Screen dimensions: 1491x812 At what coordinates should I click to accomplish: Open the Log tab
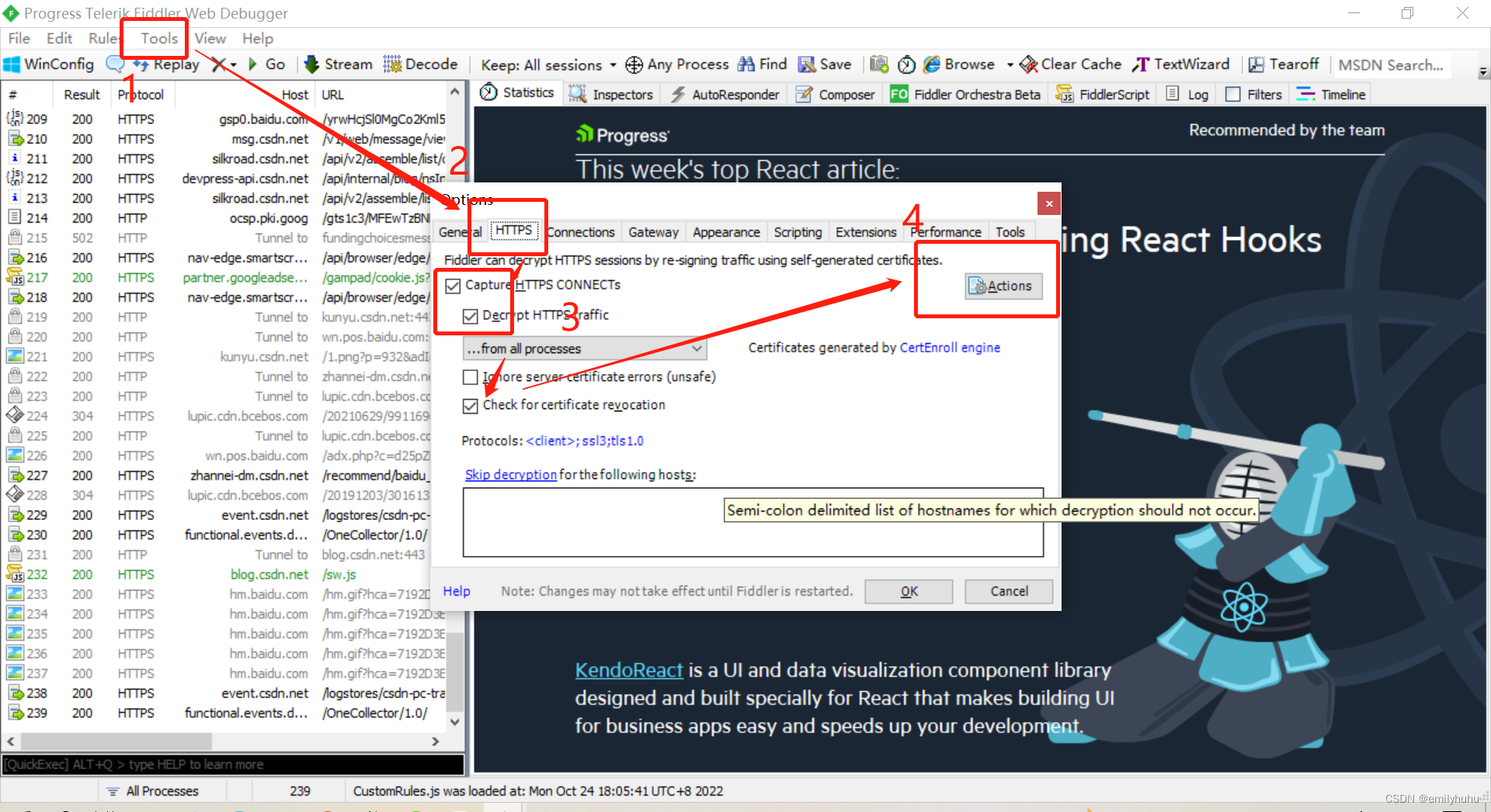[x=1188, y=94]
